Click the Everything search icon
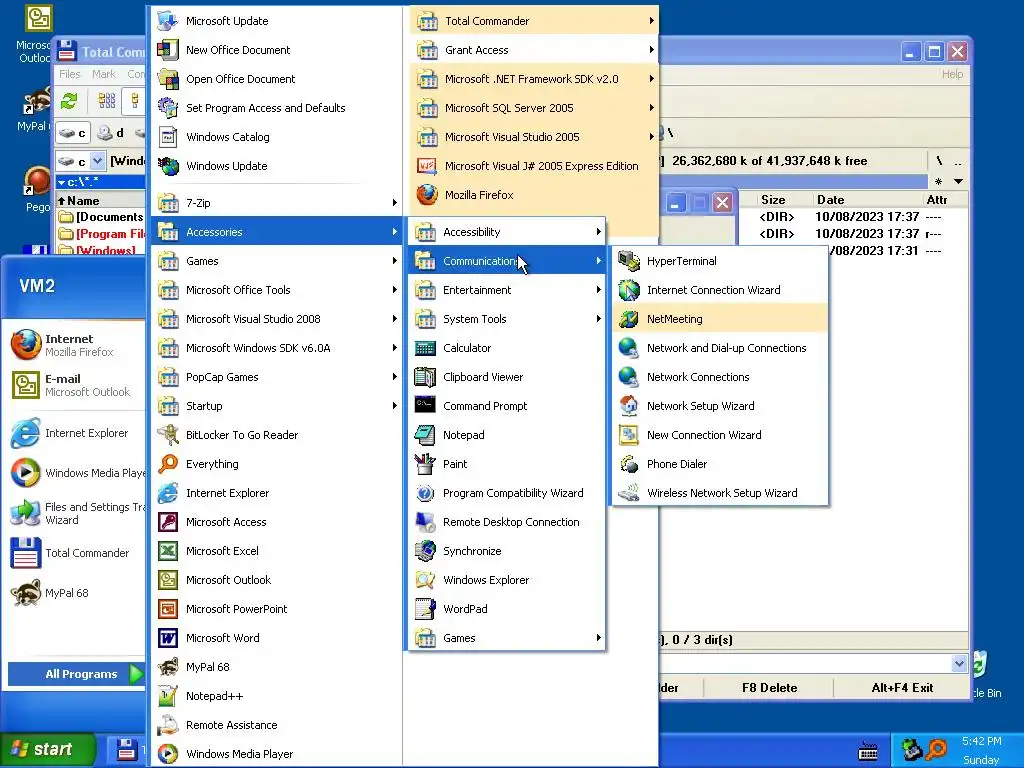The image size is (1024, 768). pyautogui.click(x=168, y=464)
